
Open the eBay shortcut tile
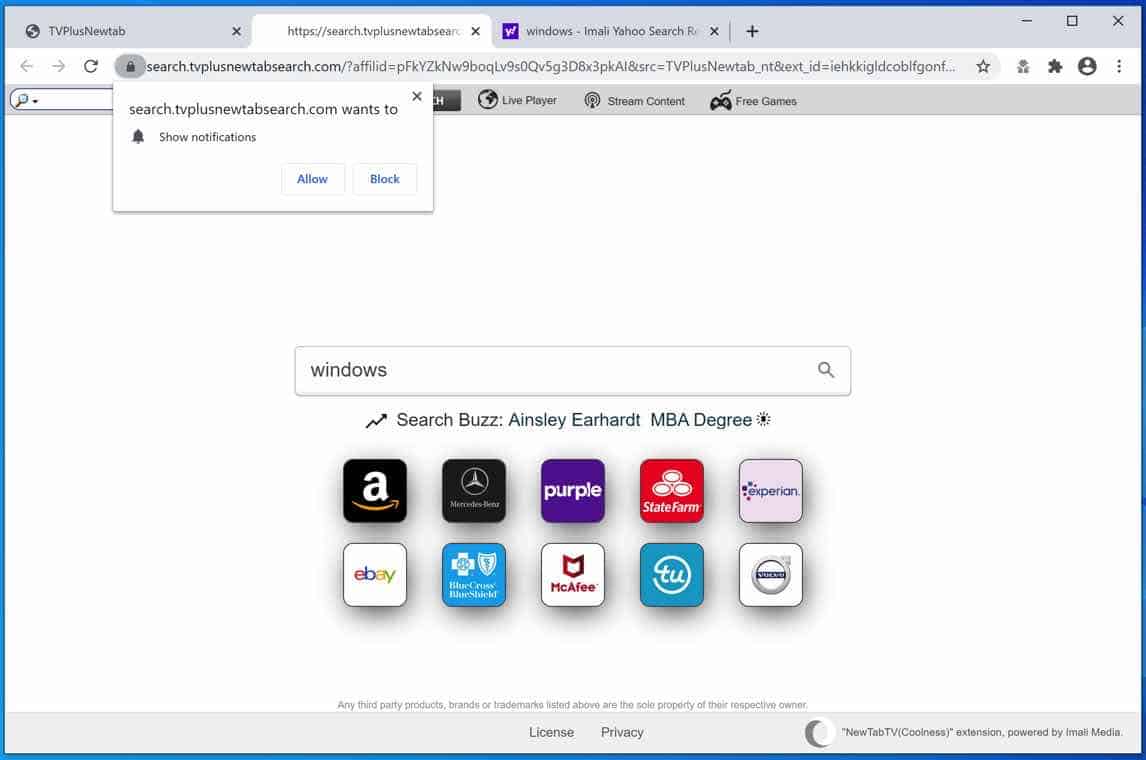375,574
